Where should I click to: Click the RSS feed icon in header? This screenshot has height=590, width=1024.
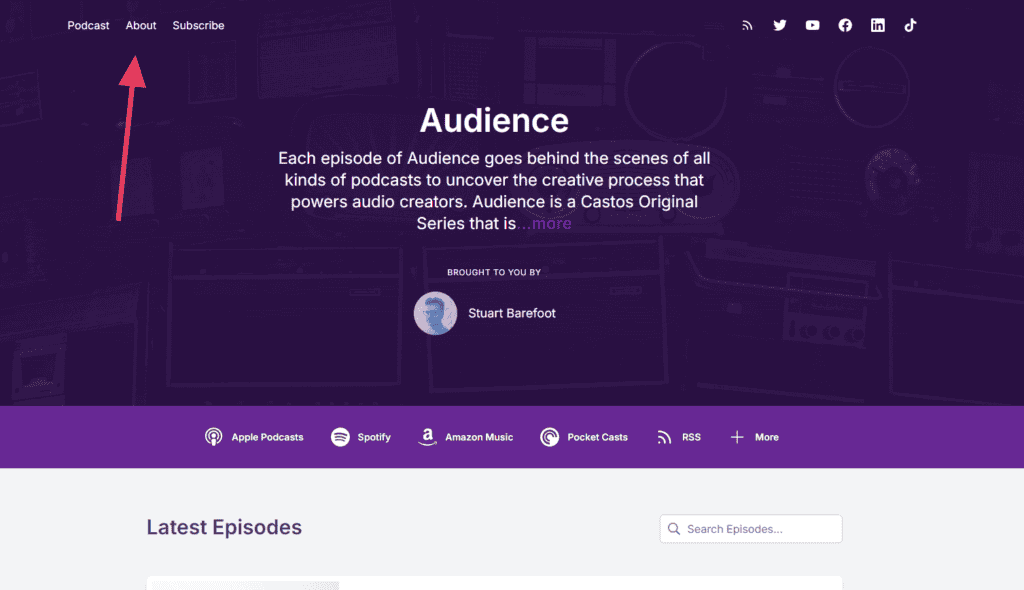(747, 26)
